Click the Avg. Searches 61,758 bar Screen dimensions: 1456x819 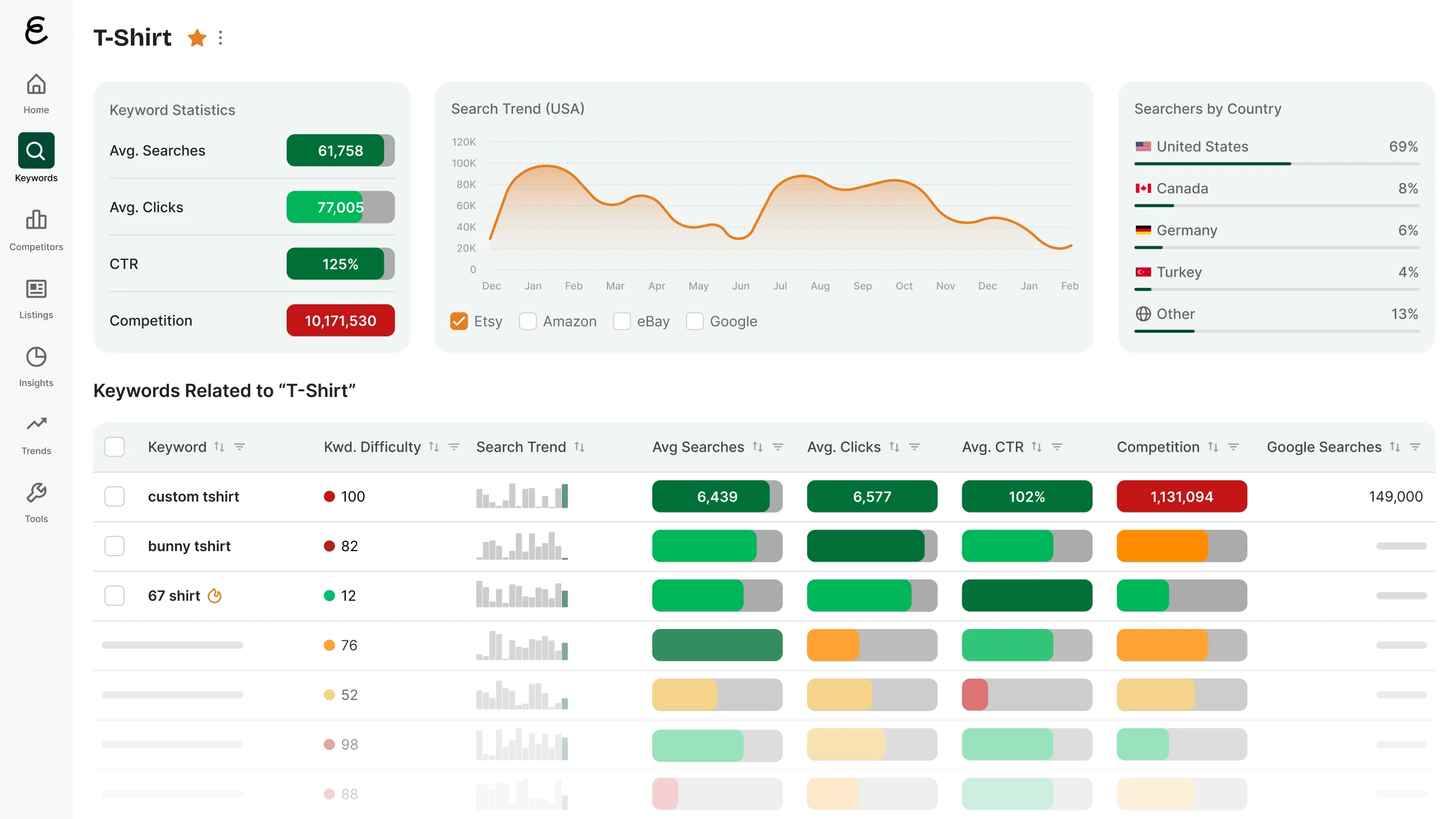click(341, 150)
